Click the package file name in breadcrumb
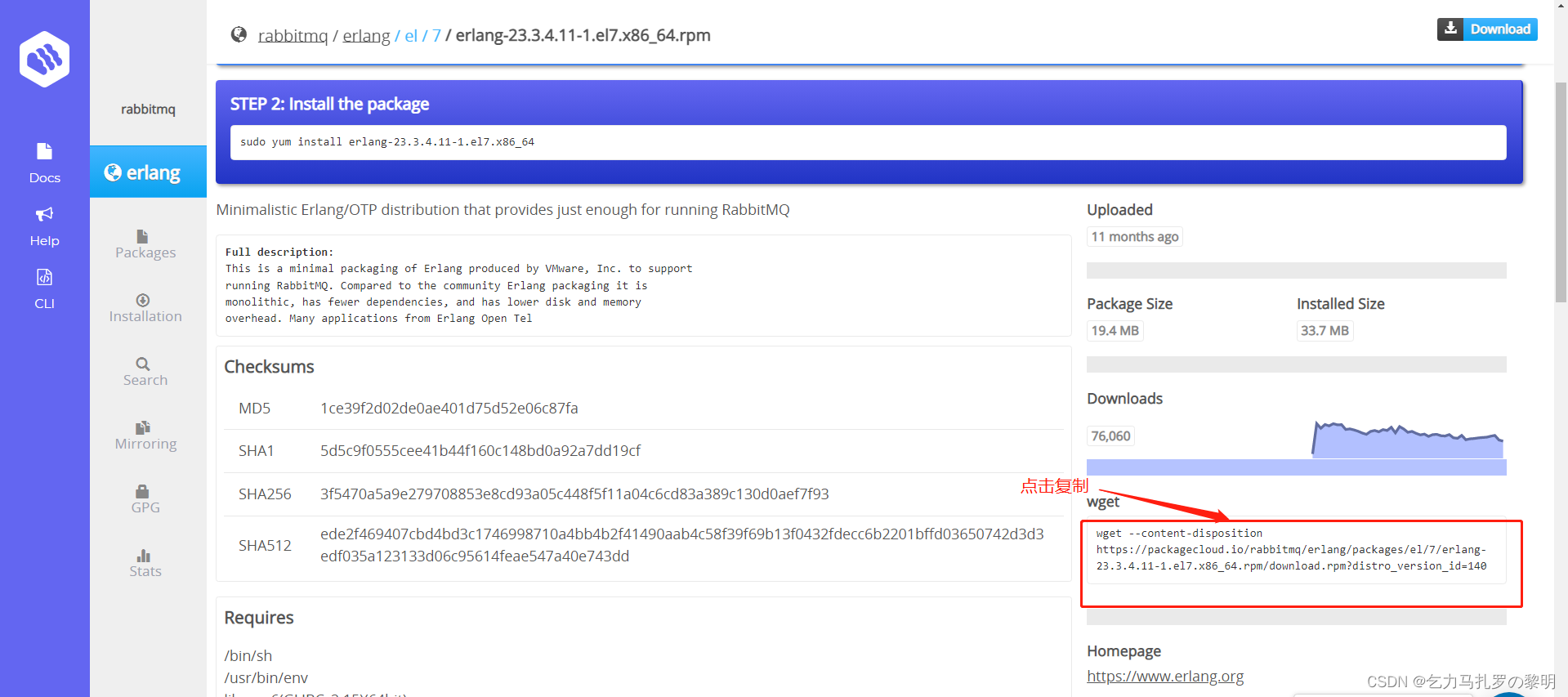Viewport: 1568px width, 697px height. point(583,35)
